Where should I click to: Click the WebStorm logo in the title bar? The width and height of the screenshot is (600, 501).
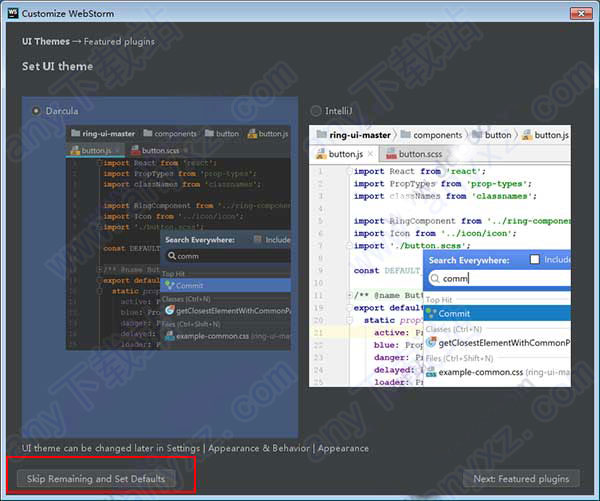(12, 11)
